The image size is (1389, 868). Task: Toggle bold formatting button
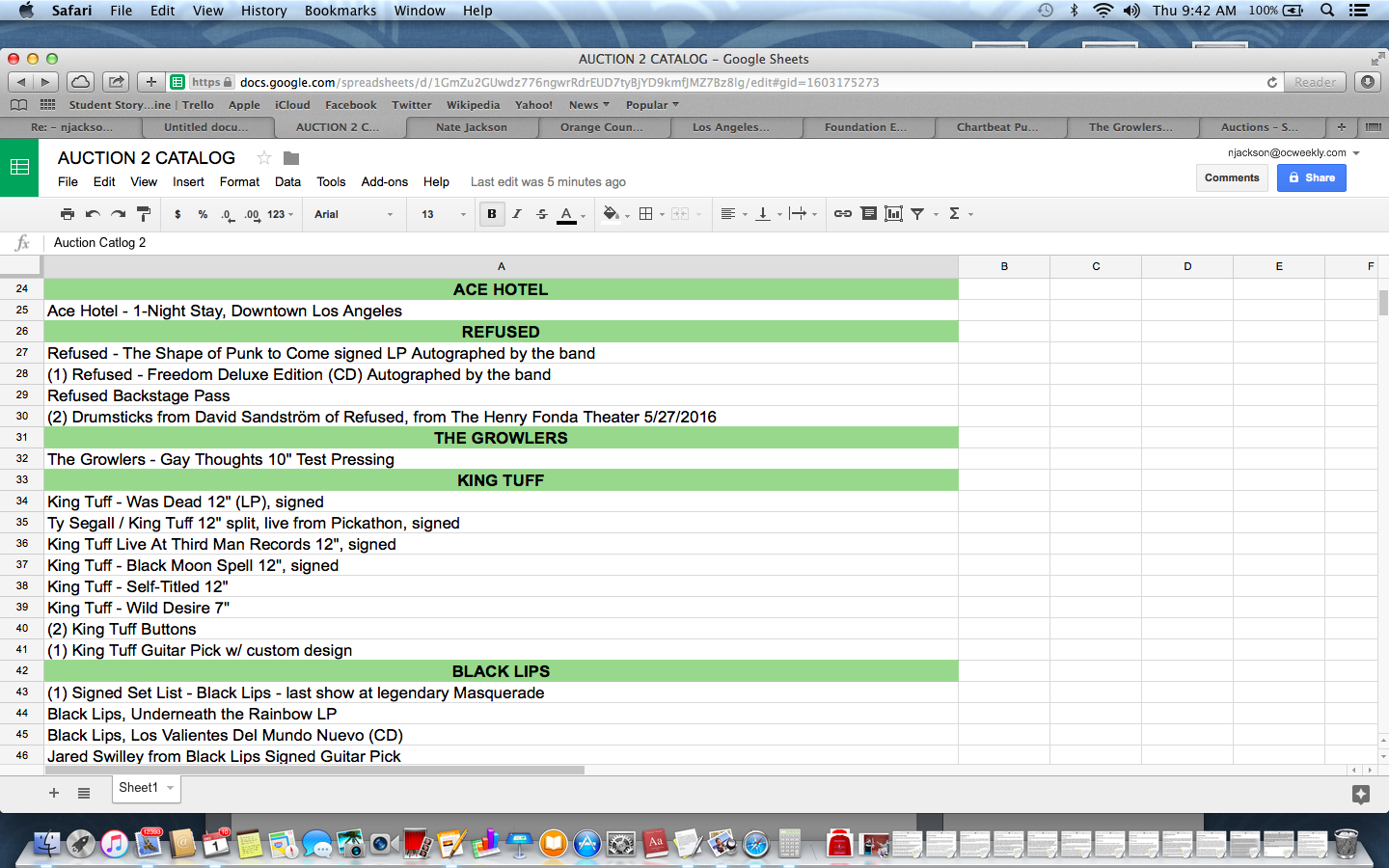(492, 214)
